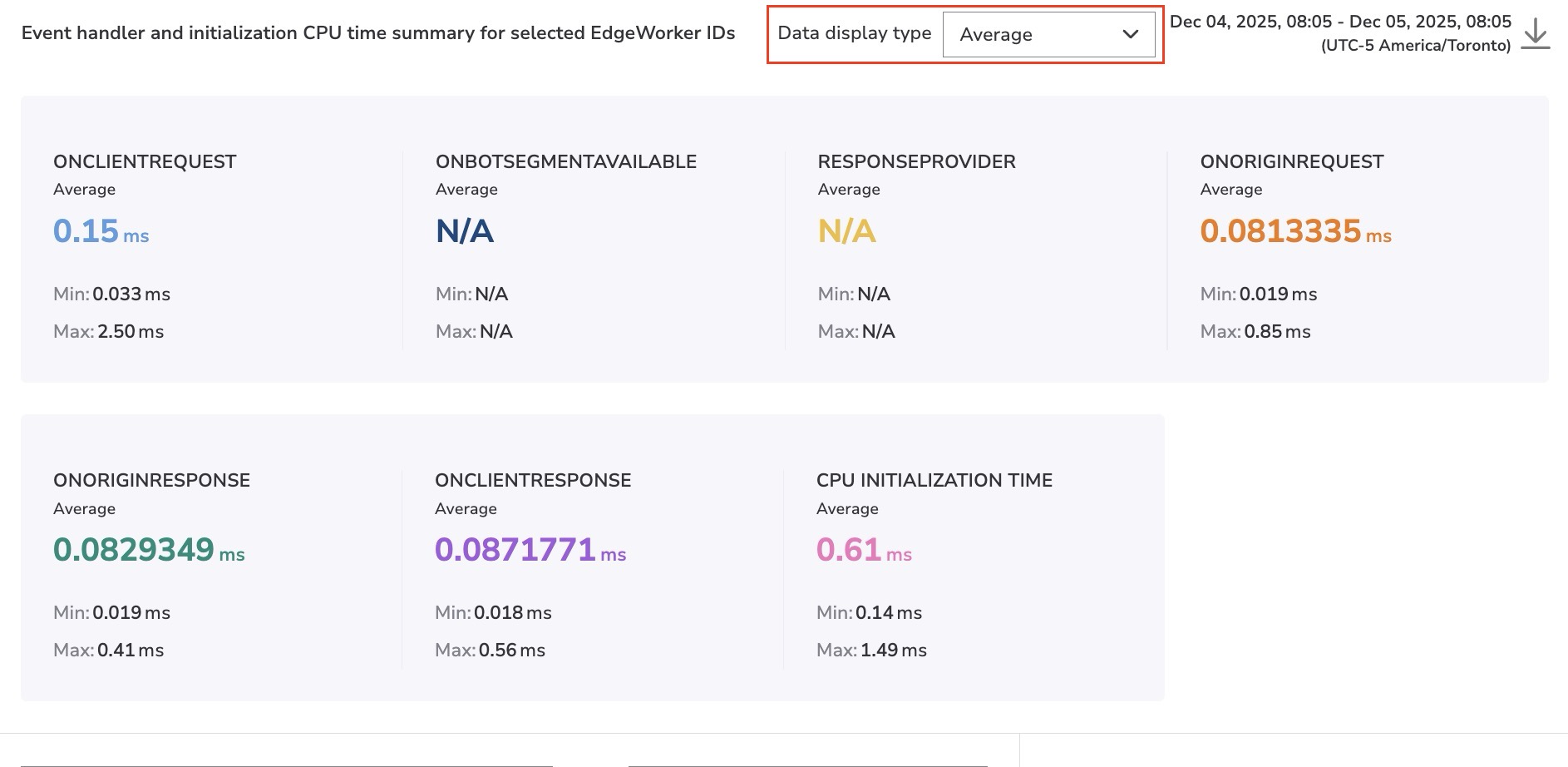Select the RESPONSEPROVIDER card title
The image size is (1568, 767).
point(916,161)
